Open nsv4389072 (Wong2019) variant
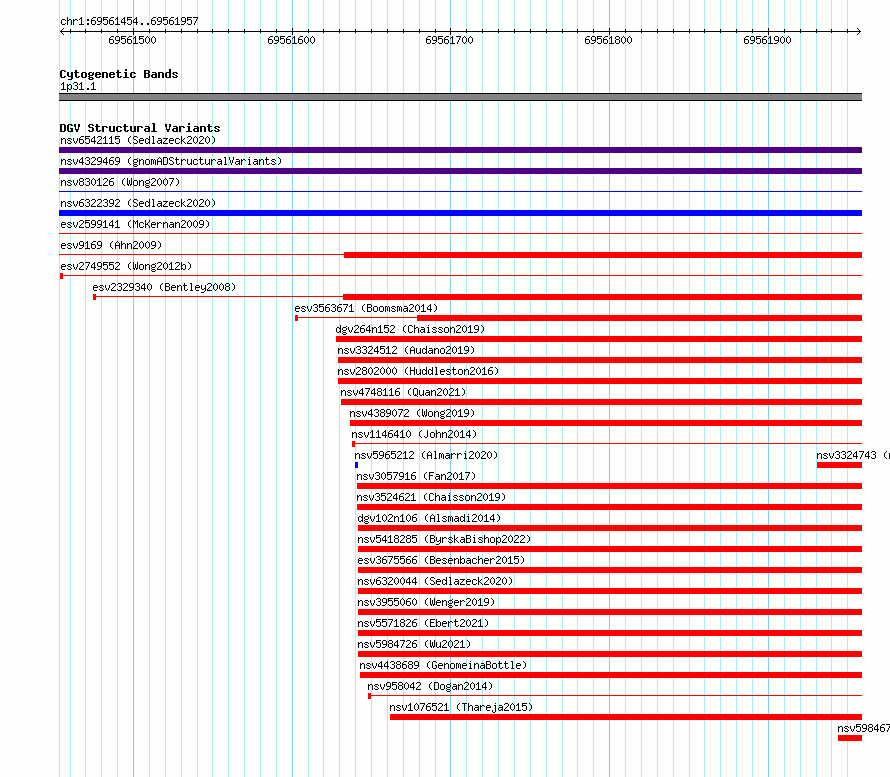The image size is (890, 777). pyautogui.click(x=412, y=413)
